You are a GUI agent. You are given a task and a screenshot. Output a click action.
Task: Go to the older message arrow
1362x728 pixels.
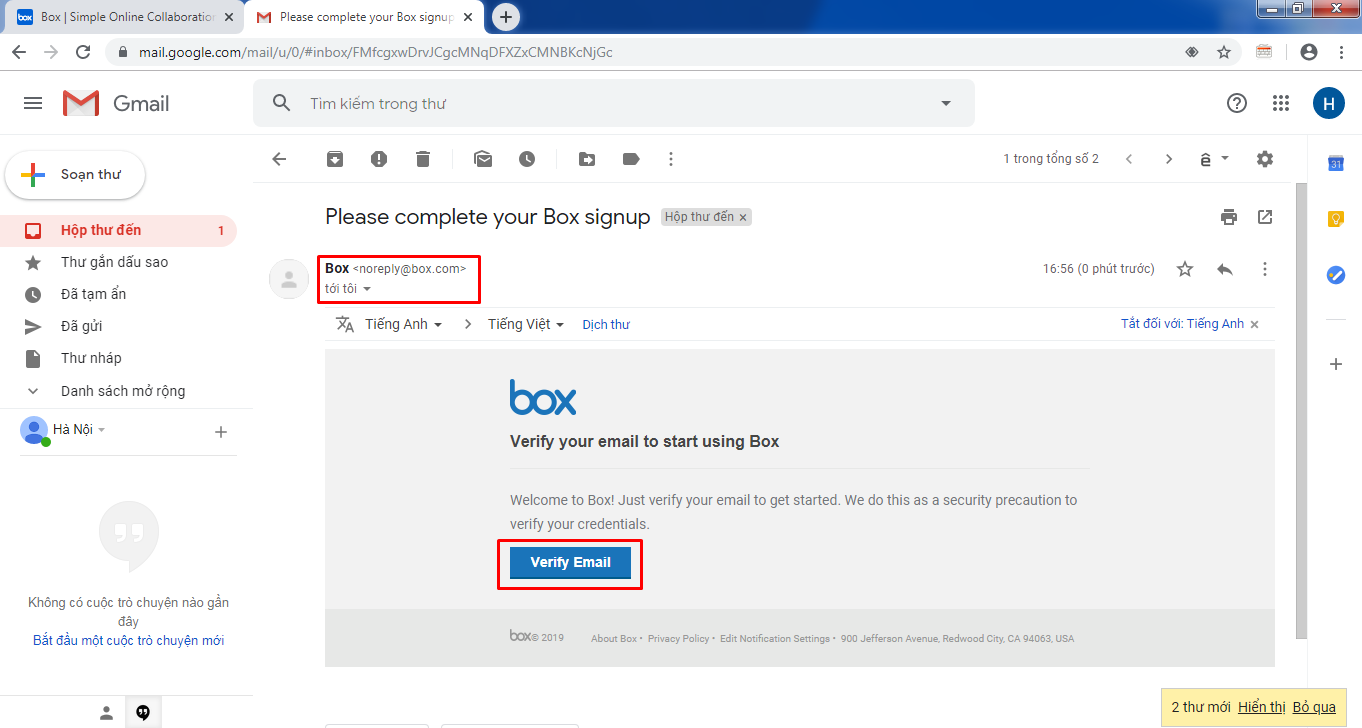1169,159
